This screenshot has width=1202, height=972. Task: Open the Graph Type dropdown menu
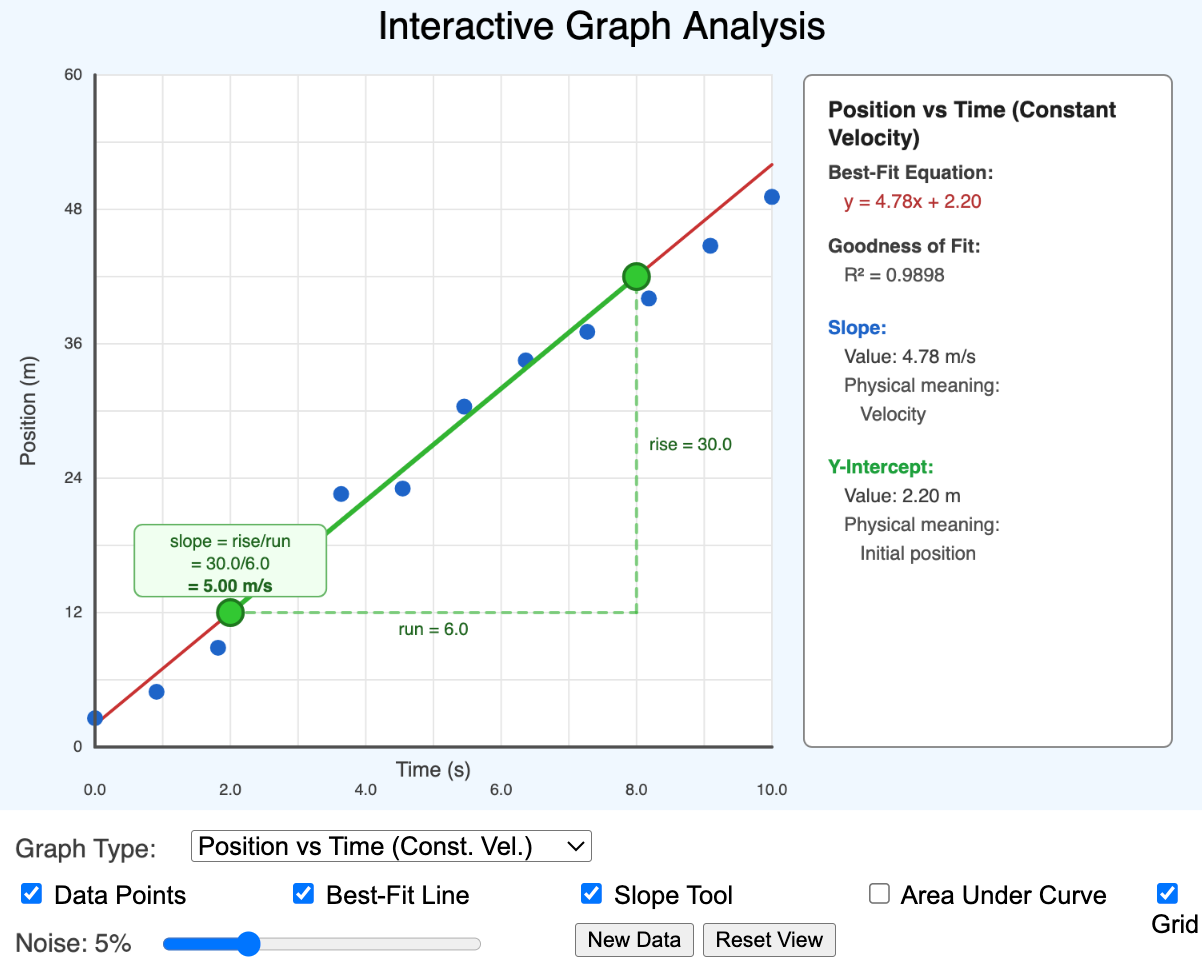[x=391, y=846]
